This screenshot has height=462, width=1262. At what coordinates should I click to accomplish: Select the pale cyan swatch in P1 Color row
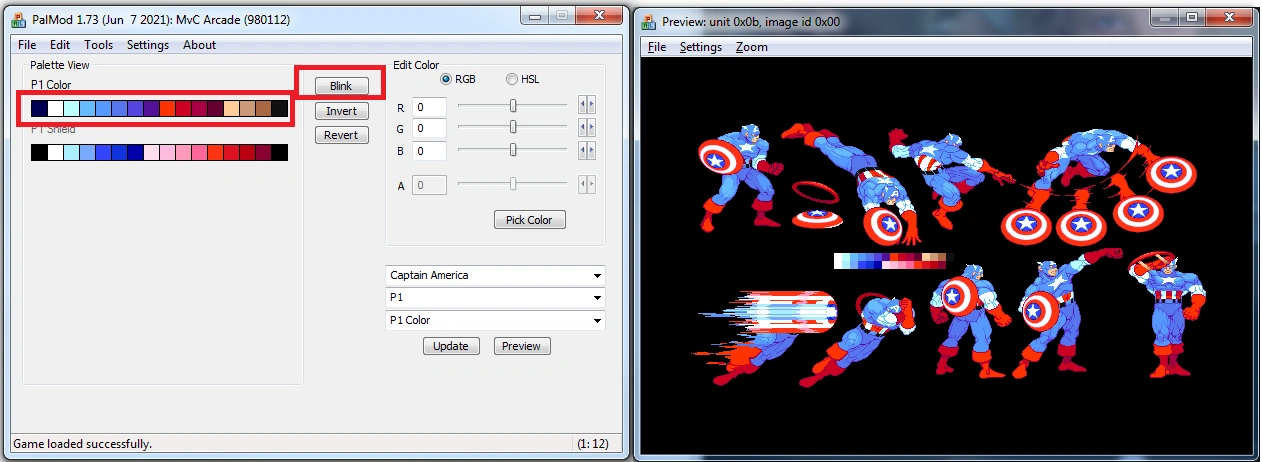point(71,108)
